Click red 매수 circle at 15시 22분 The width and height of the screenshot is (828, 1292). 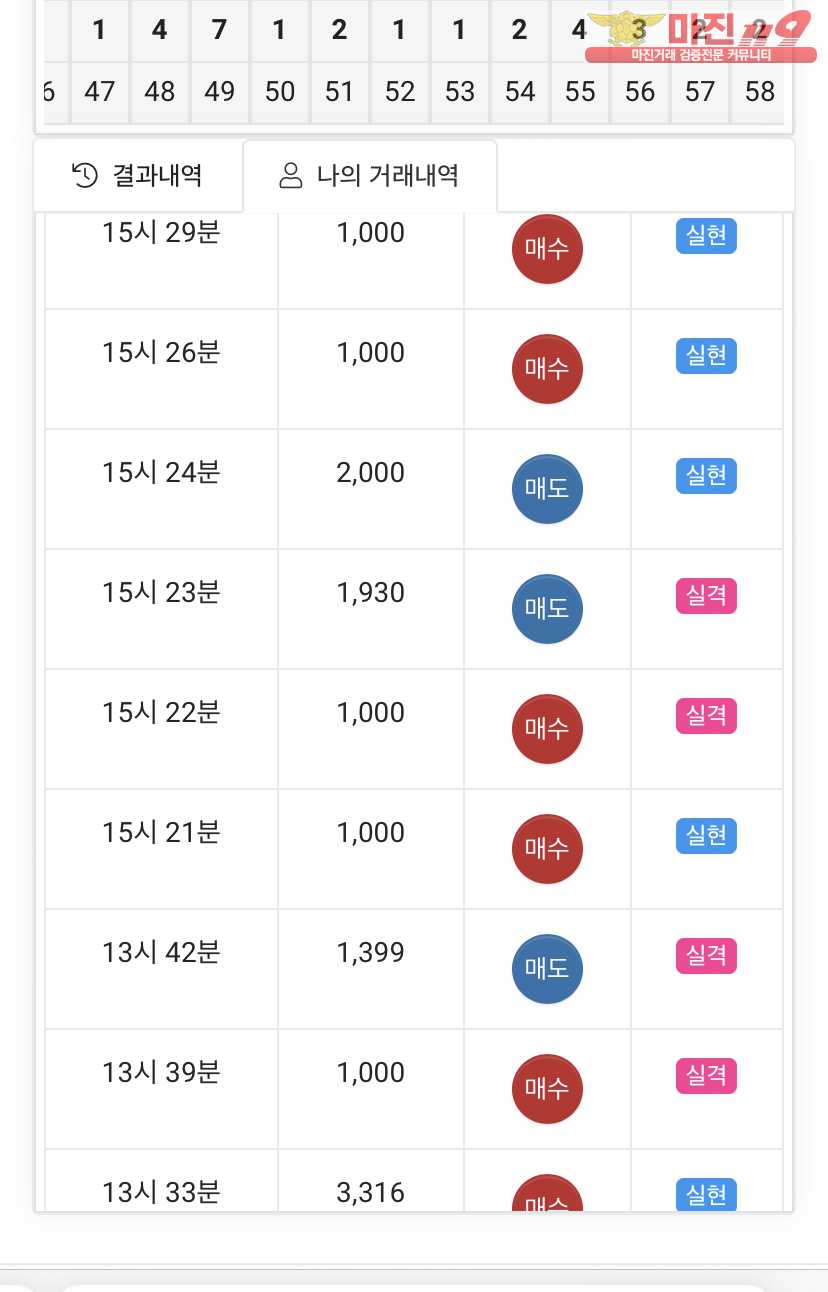[x=547, y=729]
